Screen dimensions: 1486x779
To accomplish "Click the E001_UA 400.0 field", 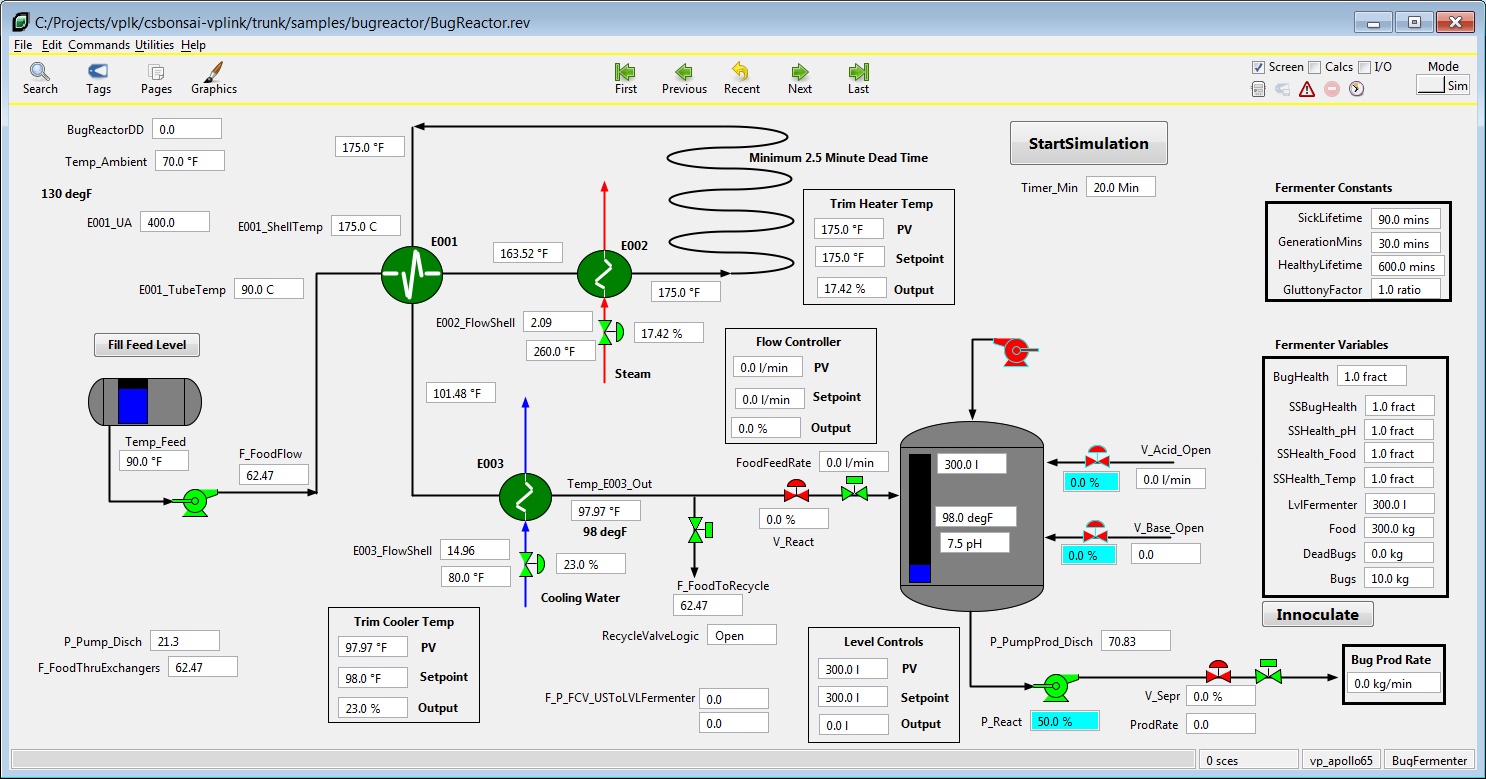I will point(175,222).
